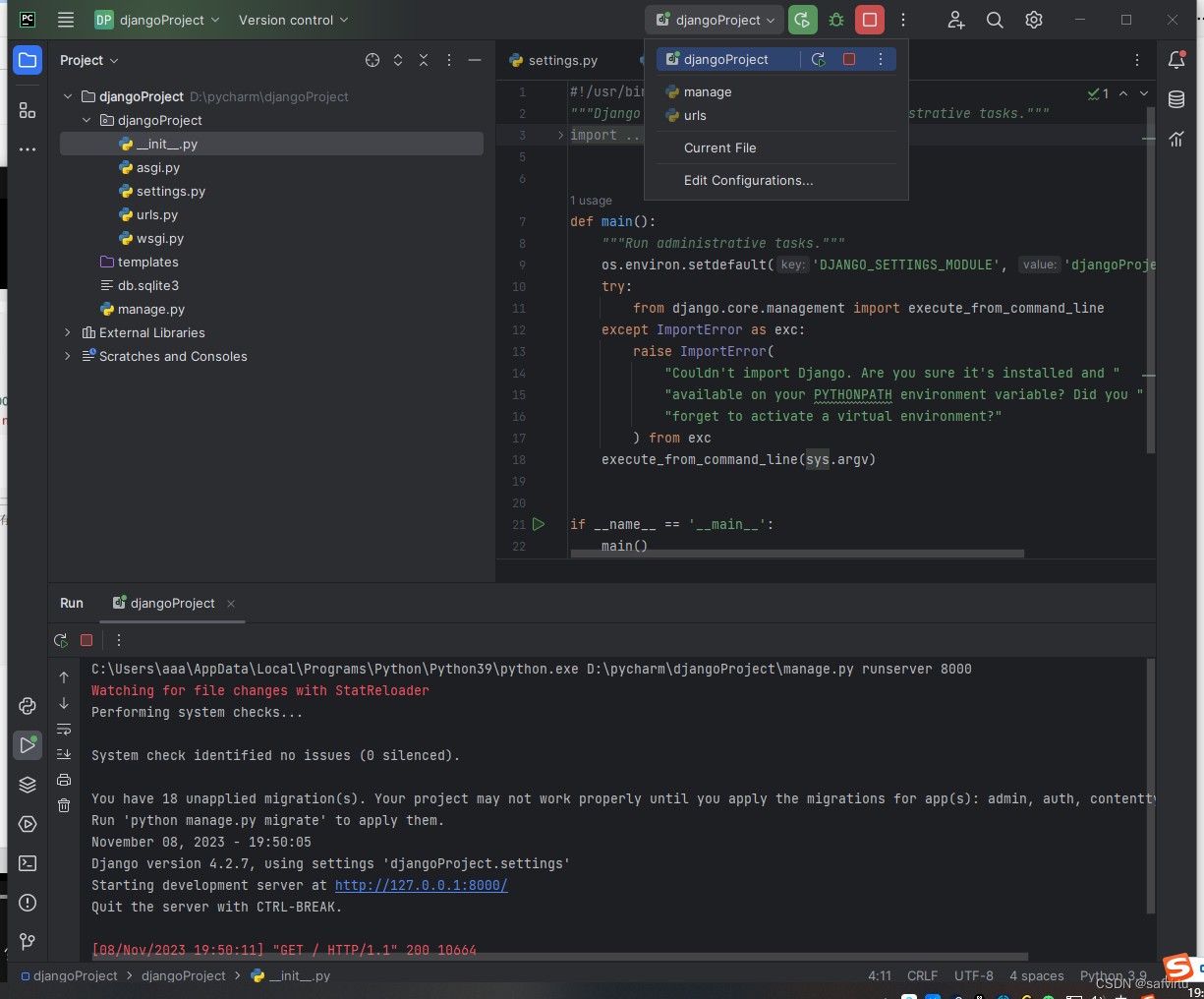Image resolution: width=1204 pixels, height=999 pixels.
Task: Run main via the gutter play arrow
Action: pyautogui.click(x=539, y=524)
